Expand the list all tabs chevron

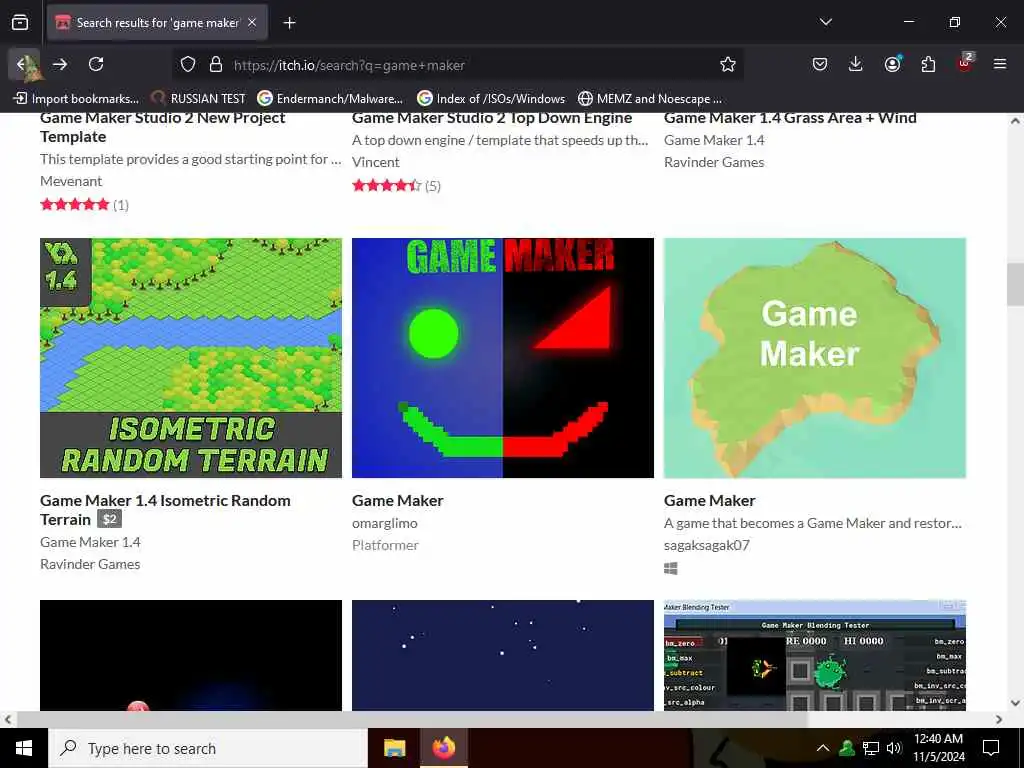coord(825,22)
